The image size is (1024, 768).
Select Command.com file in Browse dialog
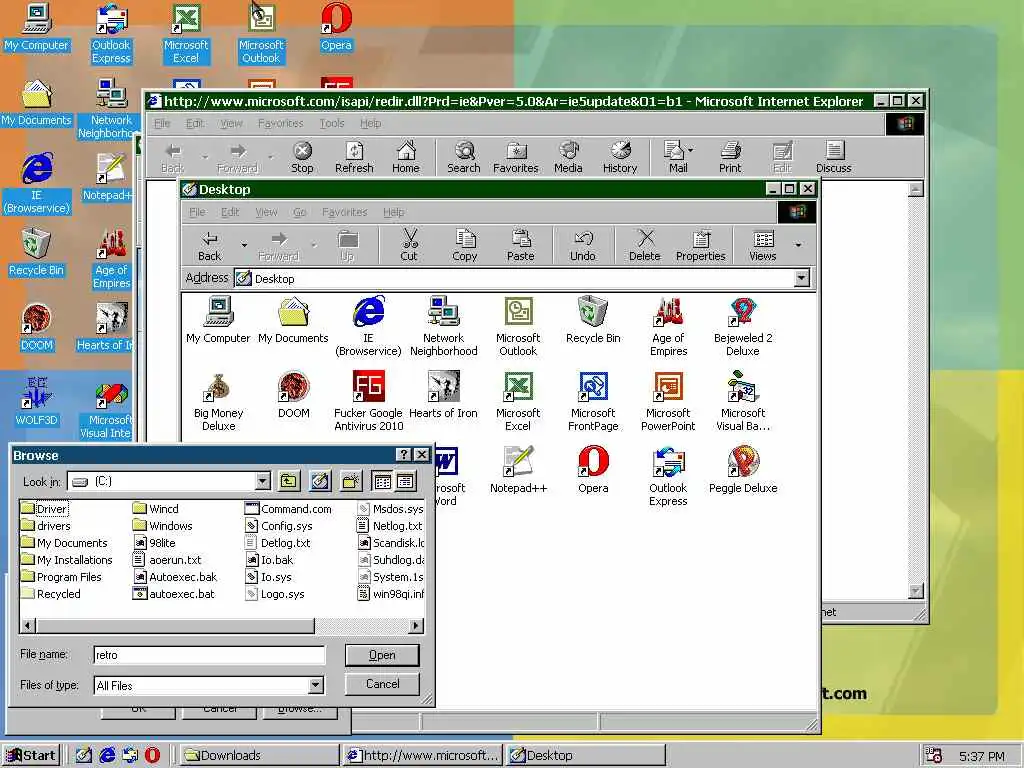point(288,509)
